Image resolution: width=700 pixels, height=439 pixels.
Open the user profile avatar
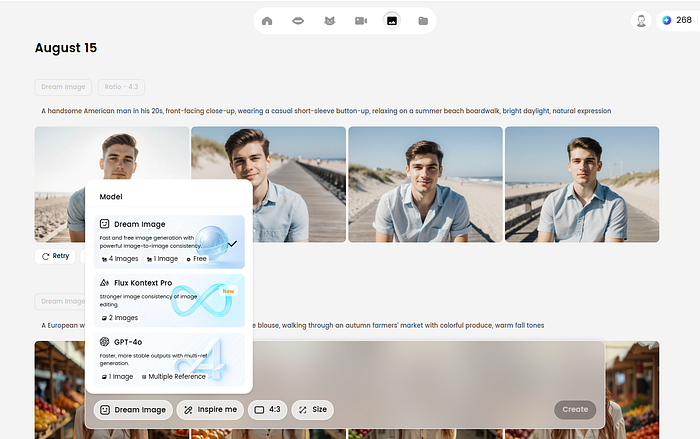click(641, 20)
